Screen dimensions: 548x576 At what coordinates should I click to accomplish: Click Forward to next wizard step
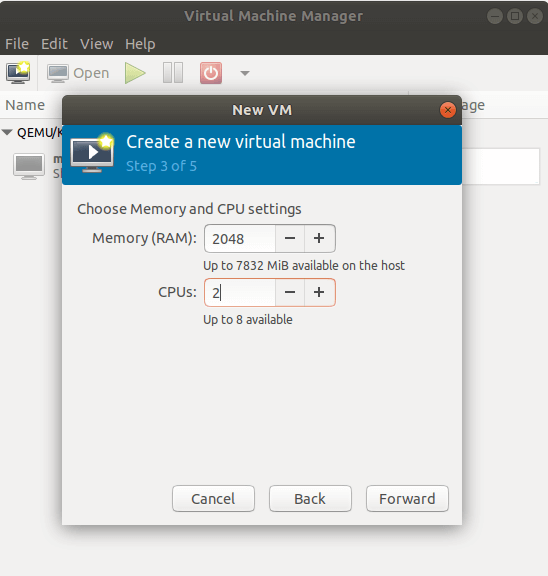point(407,498)
